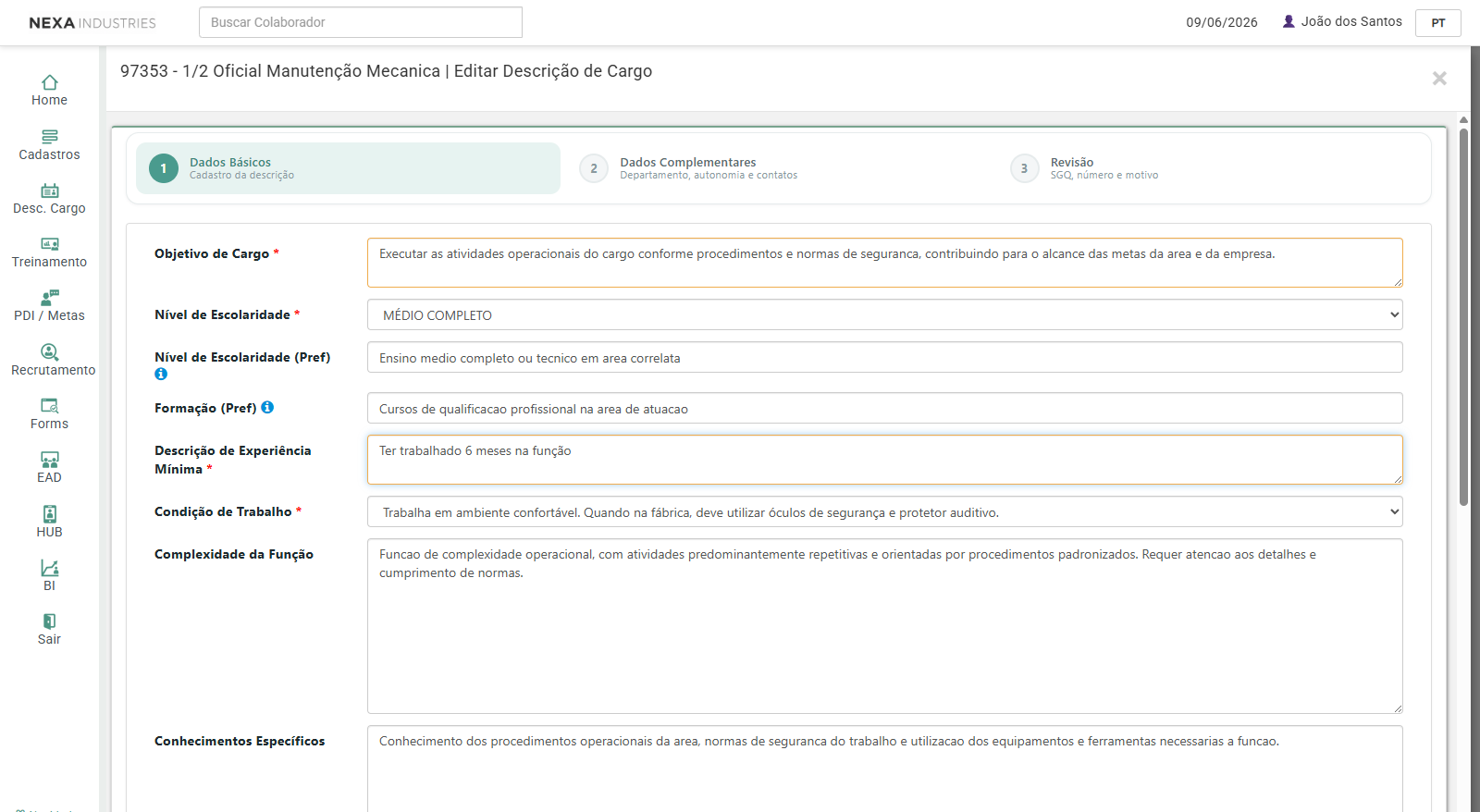The width and height of the screenshot is (1480, 812).
Task: Click the Sair logout icon
Action: tap(50, 621)
